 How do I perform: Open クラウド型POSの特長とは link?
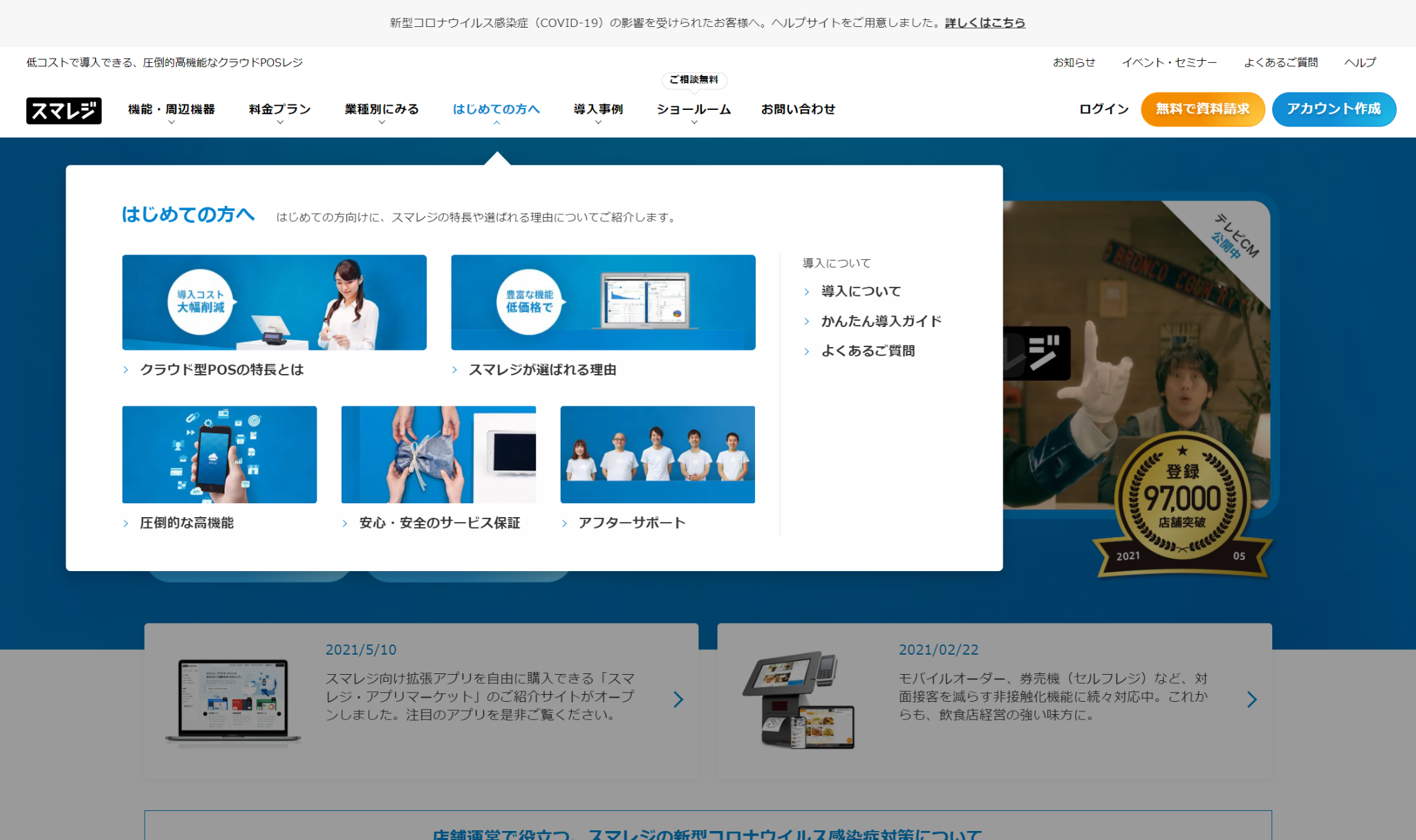tap(222, 370)
